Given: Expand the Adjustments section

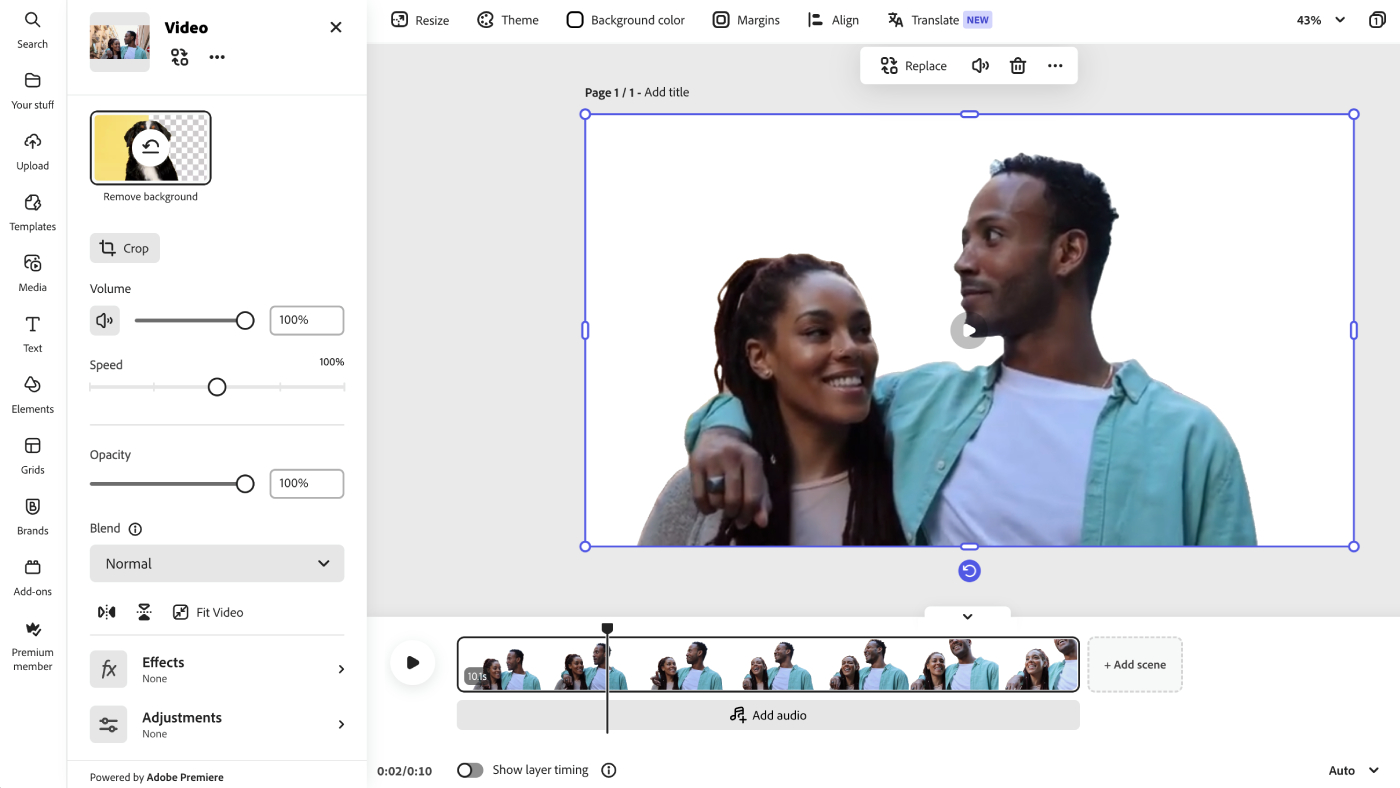Looking at the screenshot, I should (217, 724).
